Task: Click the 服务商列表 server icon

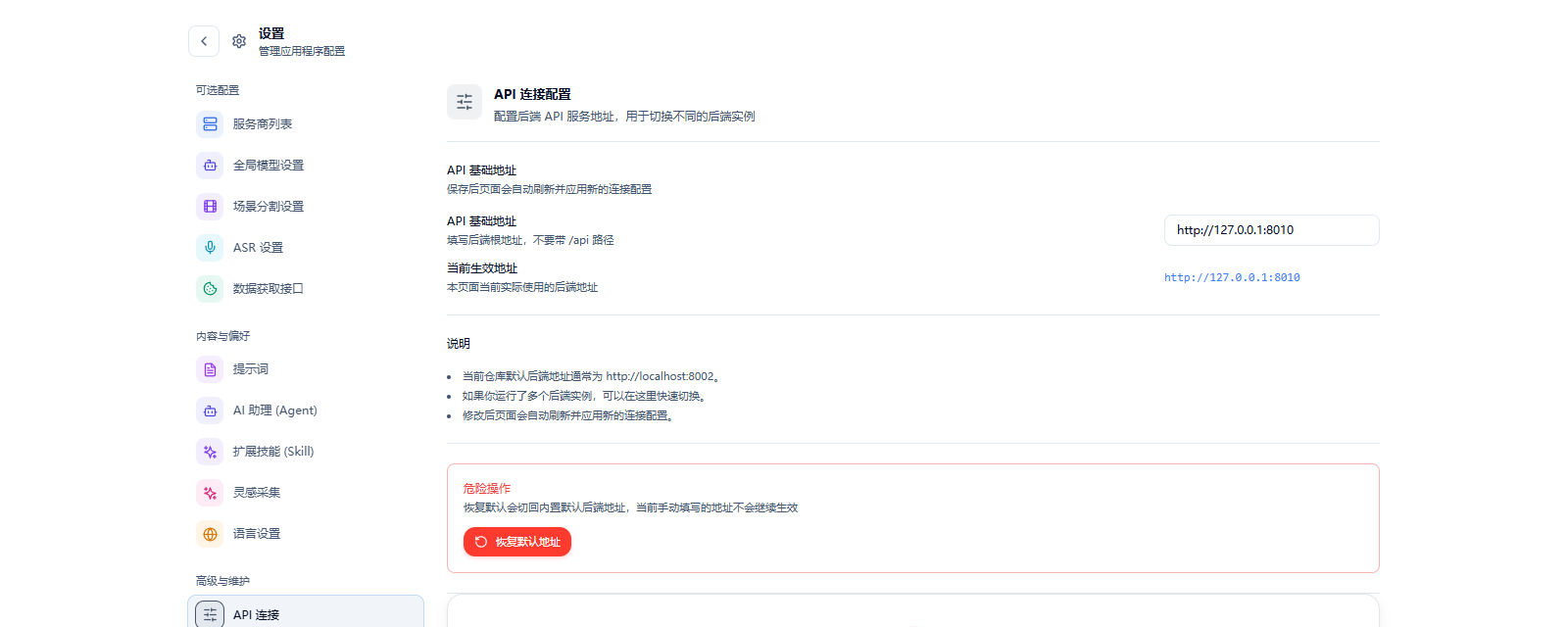Action: 210,124
